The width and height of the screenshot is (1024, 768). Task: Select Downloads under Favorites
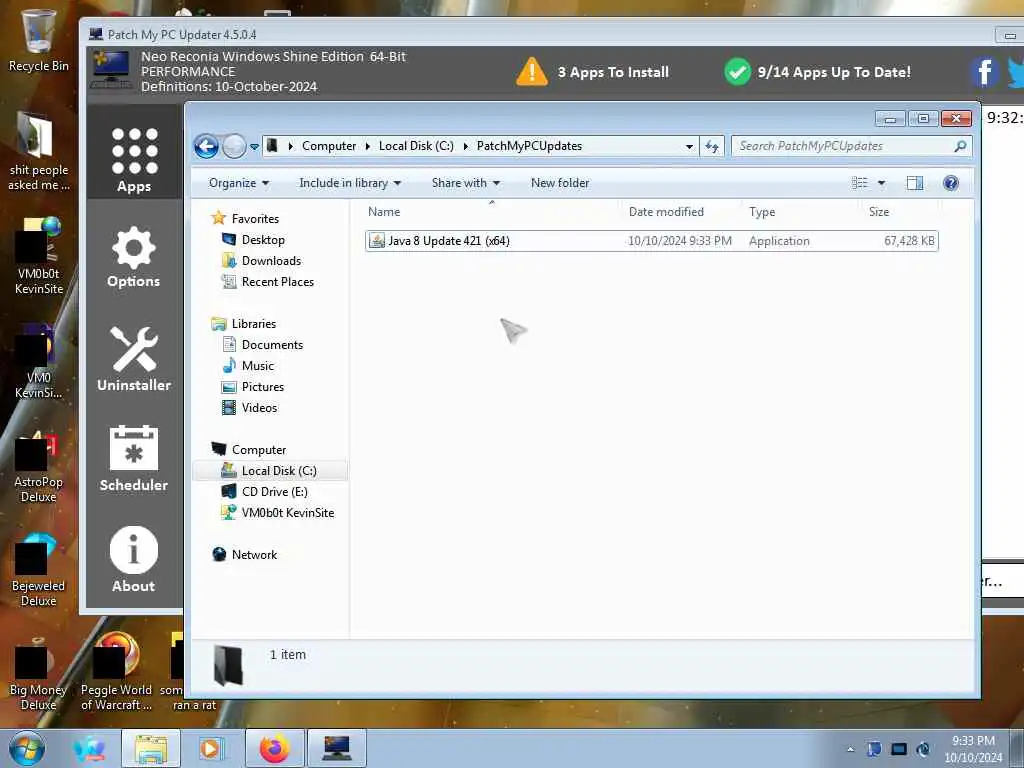[x=262, y=261]
